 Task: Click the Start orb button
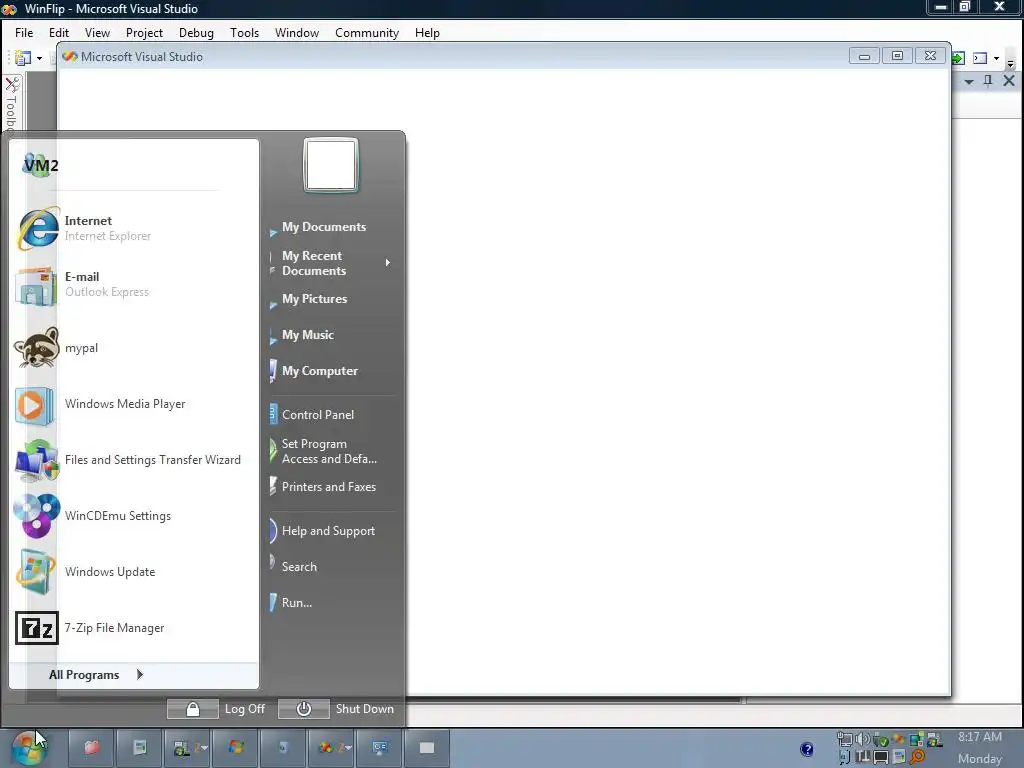29,748
